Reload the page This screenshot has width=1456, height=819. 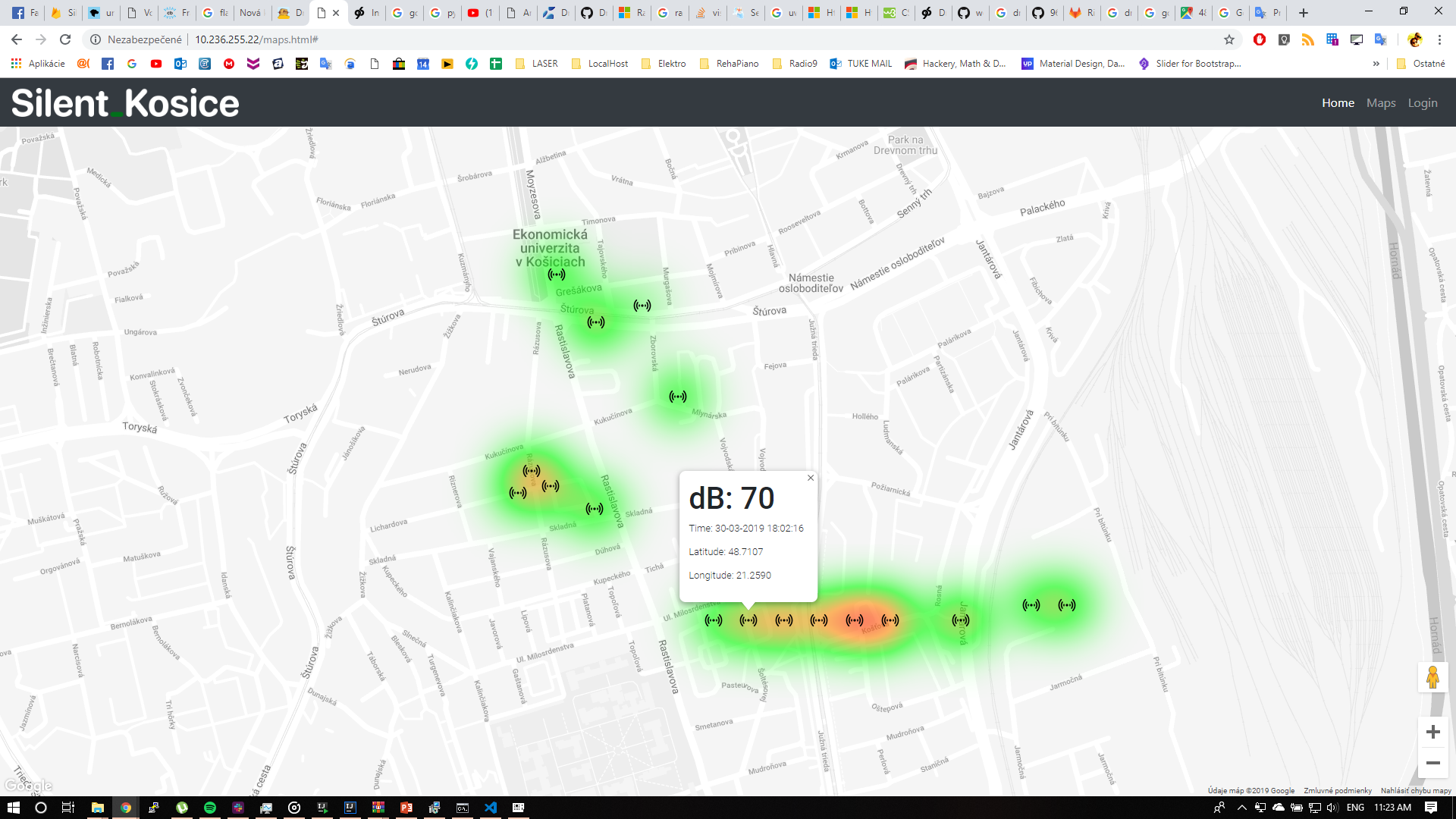point(65,39)
